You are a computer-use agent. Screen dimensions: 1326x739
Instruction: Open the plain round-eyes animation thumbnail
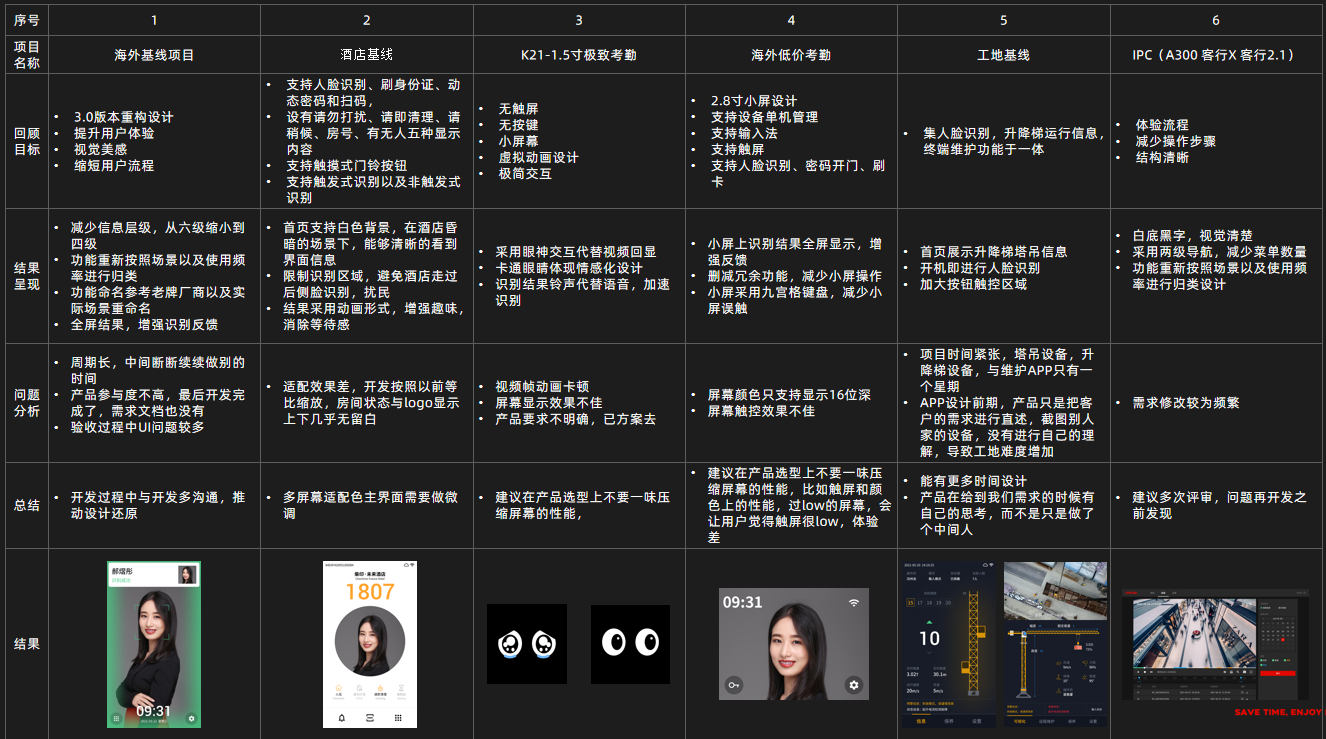coord(630,644)
